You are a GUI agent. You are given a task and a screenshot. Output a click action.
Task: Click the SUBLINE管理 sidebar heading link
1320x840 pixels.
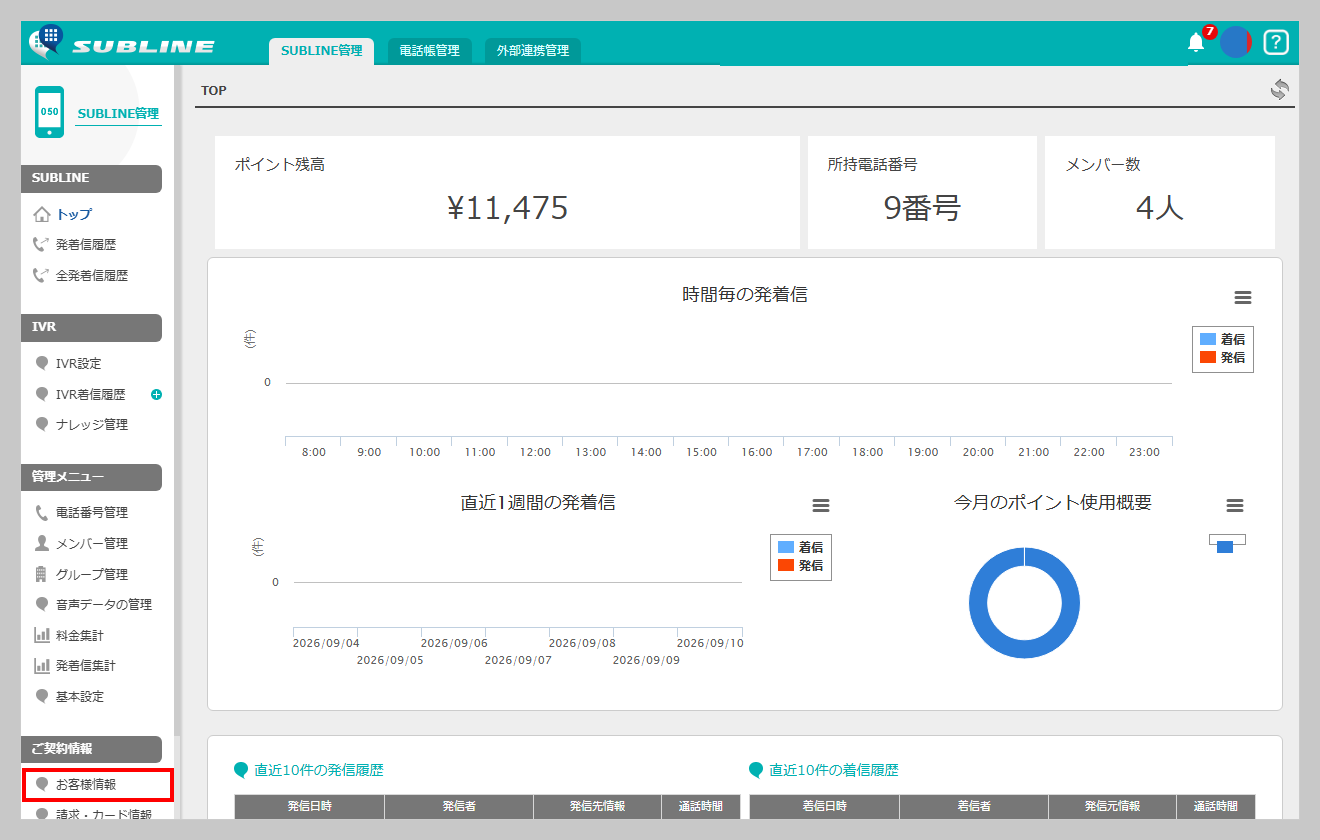[118, 113]
